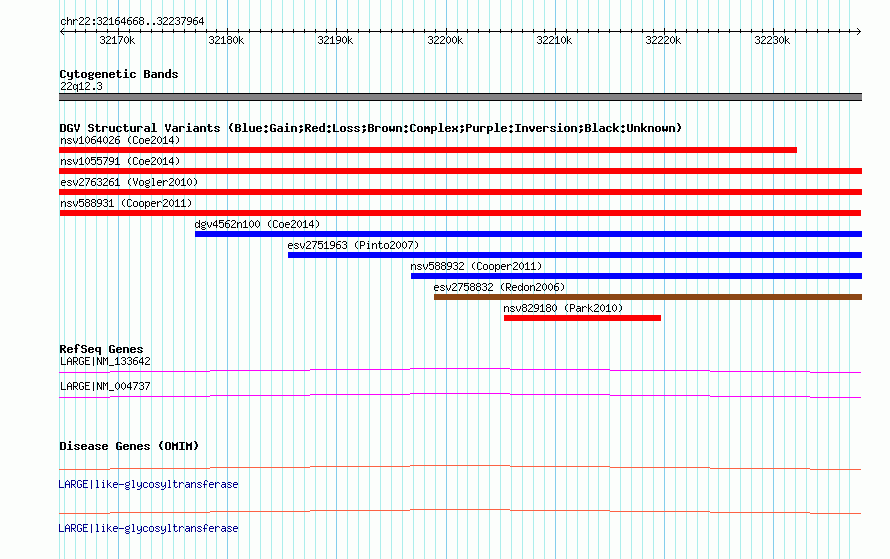The image size is (890, 559).
Task: Open the esv2763261 (Vogler2010) variant label
Action: coord(129,182)
